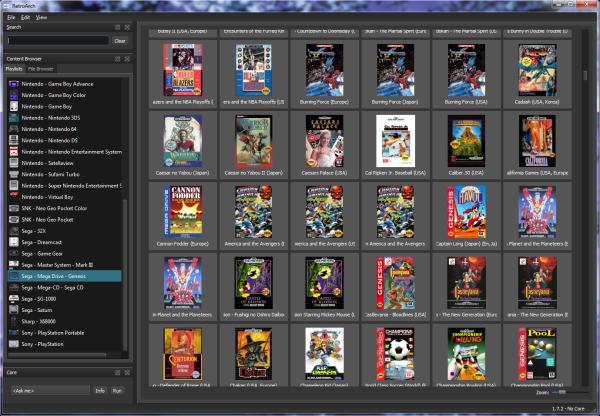Click the Sega Saturn playlist icon
This screenshot has width=600, height=416.
(x=14, y=310)
